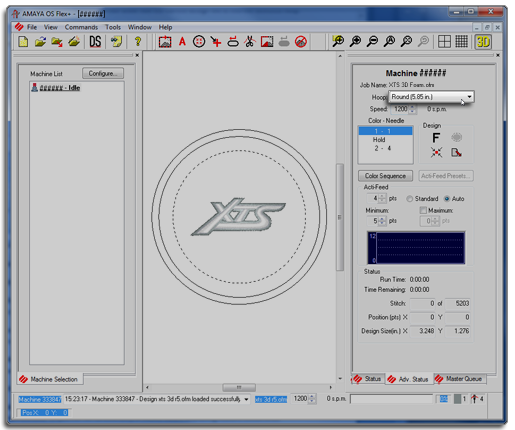Click the hoop frame toolbar icon
515x430 pixels.
click(x=165, y=42)
